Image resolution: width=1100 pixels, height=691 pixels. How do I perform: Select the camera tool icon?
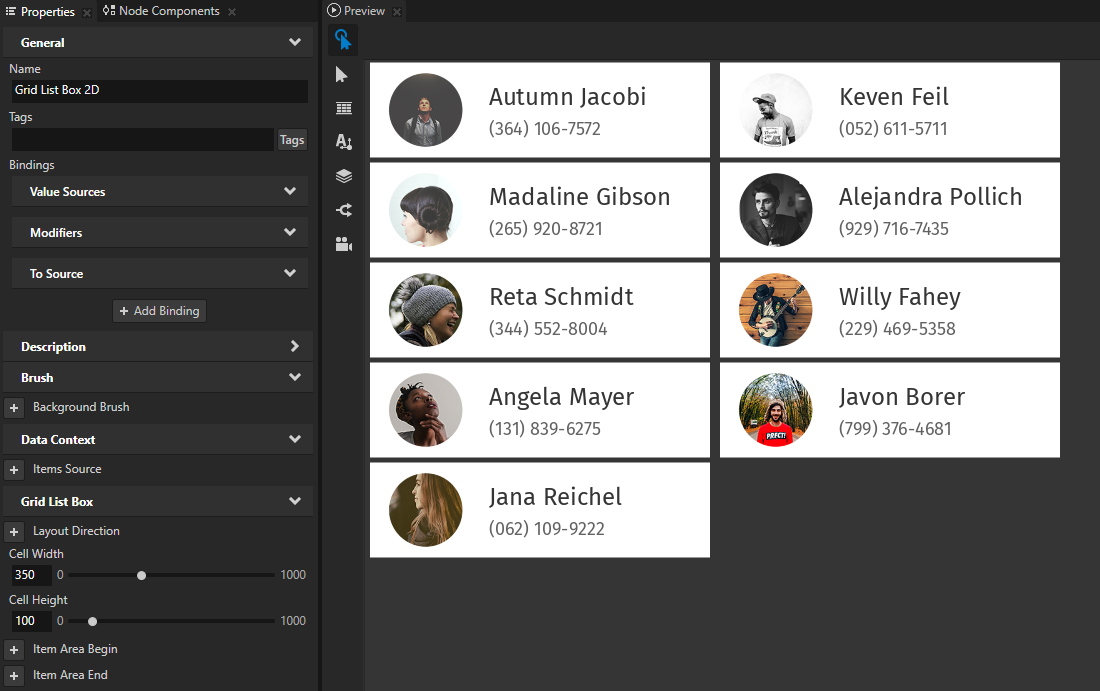pos(344,244)
